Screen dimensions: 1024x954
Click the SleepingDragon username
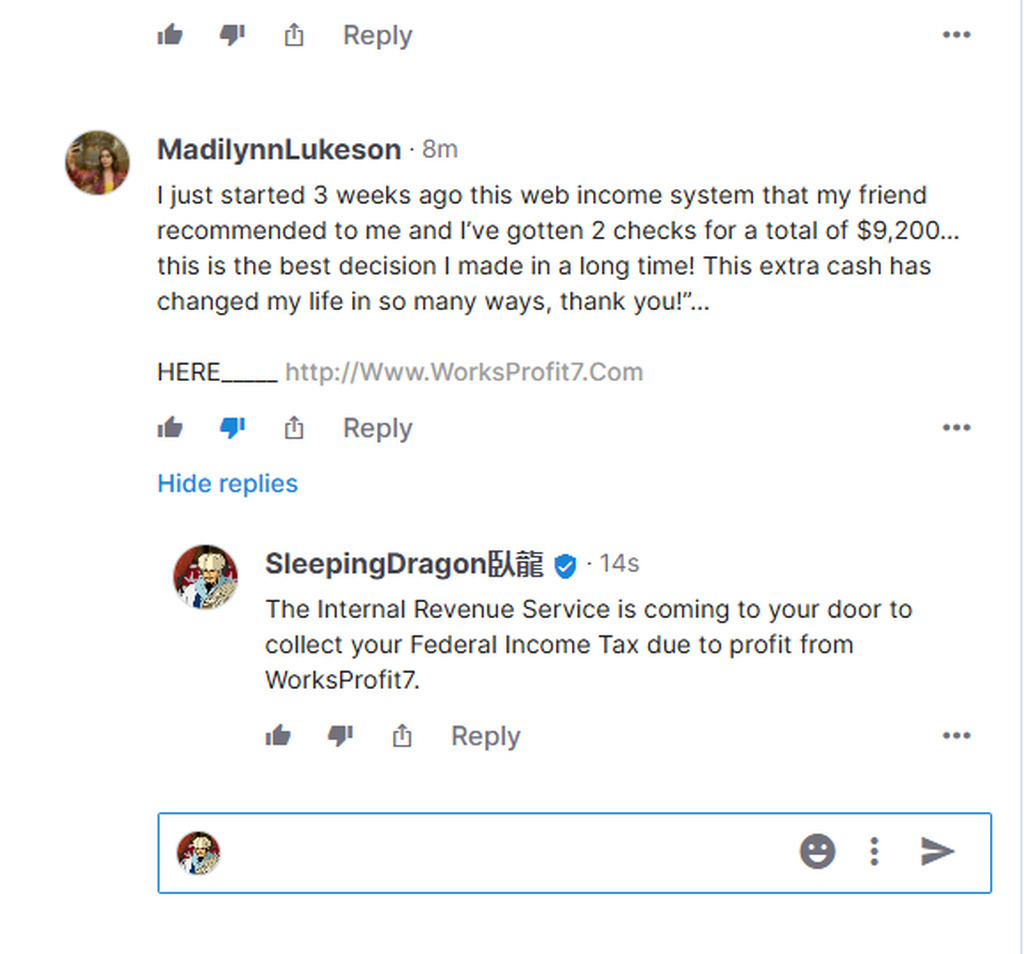(404, 565)
